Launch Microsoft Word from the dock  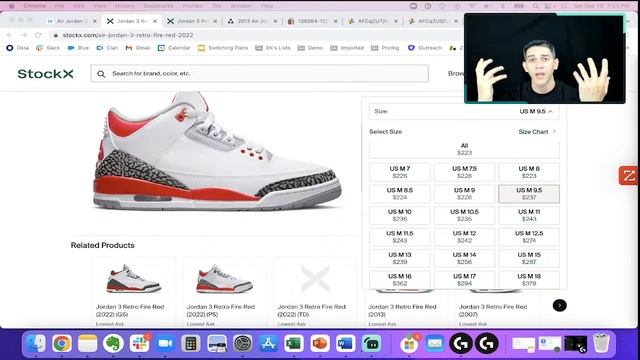click(345, 344)
